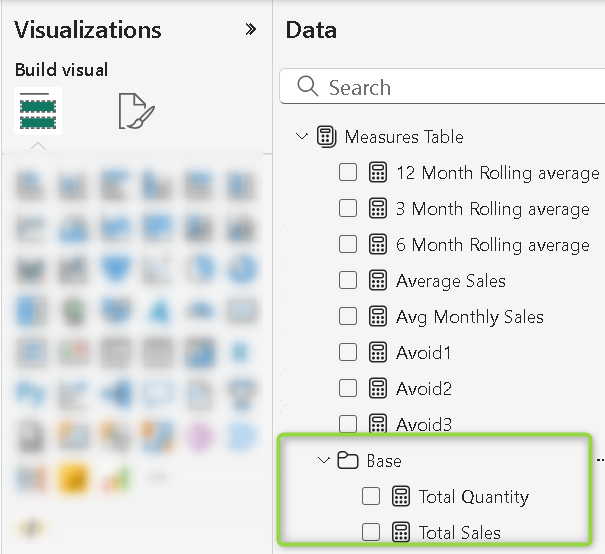Select the 6 Month Rolling average name
This screenshot has width=605, height=554.
tap(493, 245)
